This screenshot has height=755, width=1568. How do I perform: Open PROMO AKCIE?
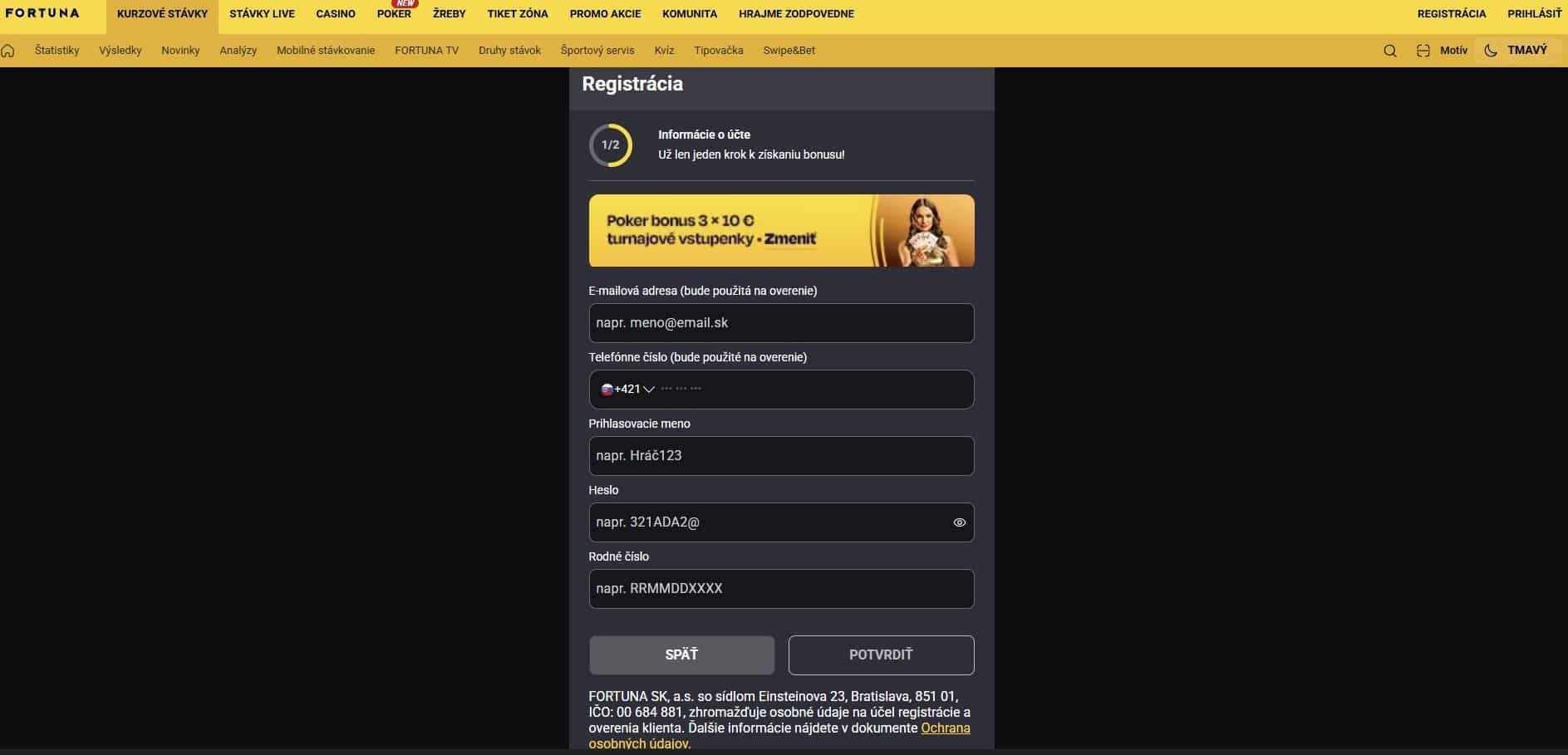coord(605,14)
